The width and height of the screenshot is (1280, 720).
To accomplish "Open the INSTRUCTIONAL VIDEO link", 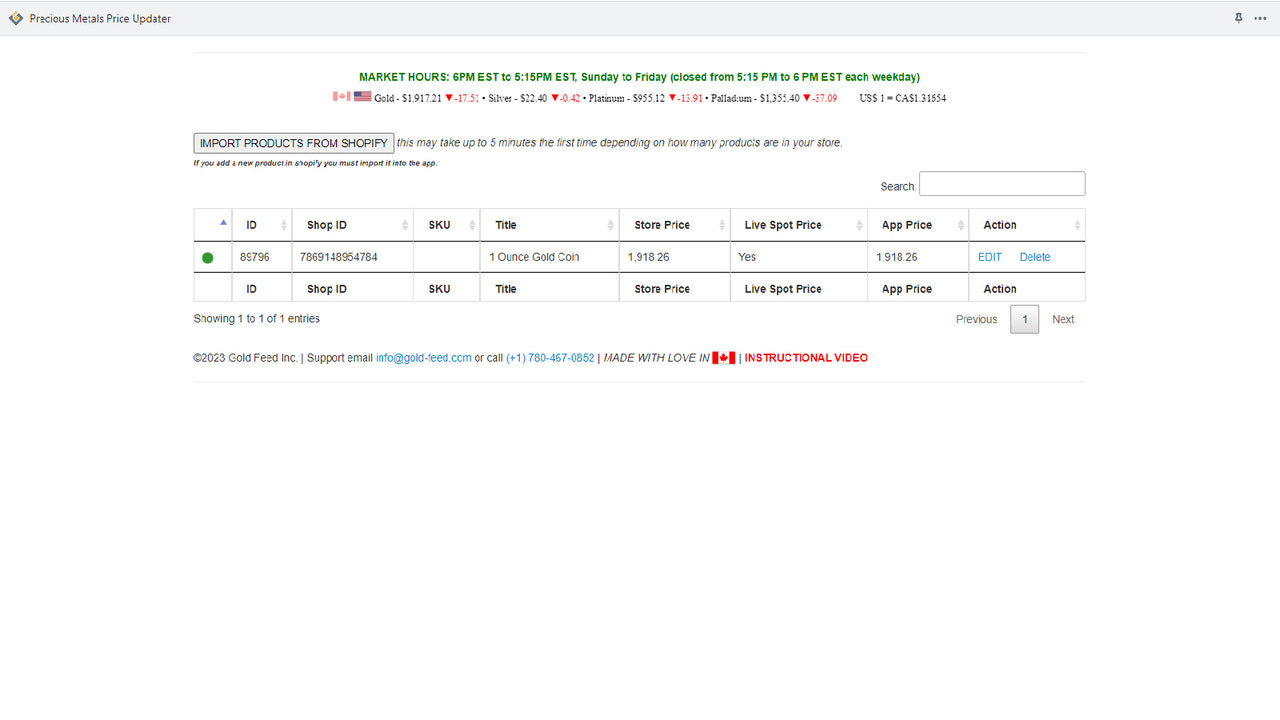I will point(806,357).
